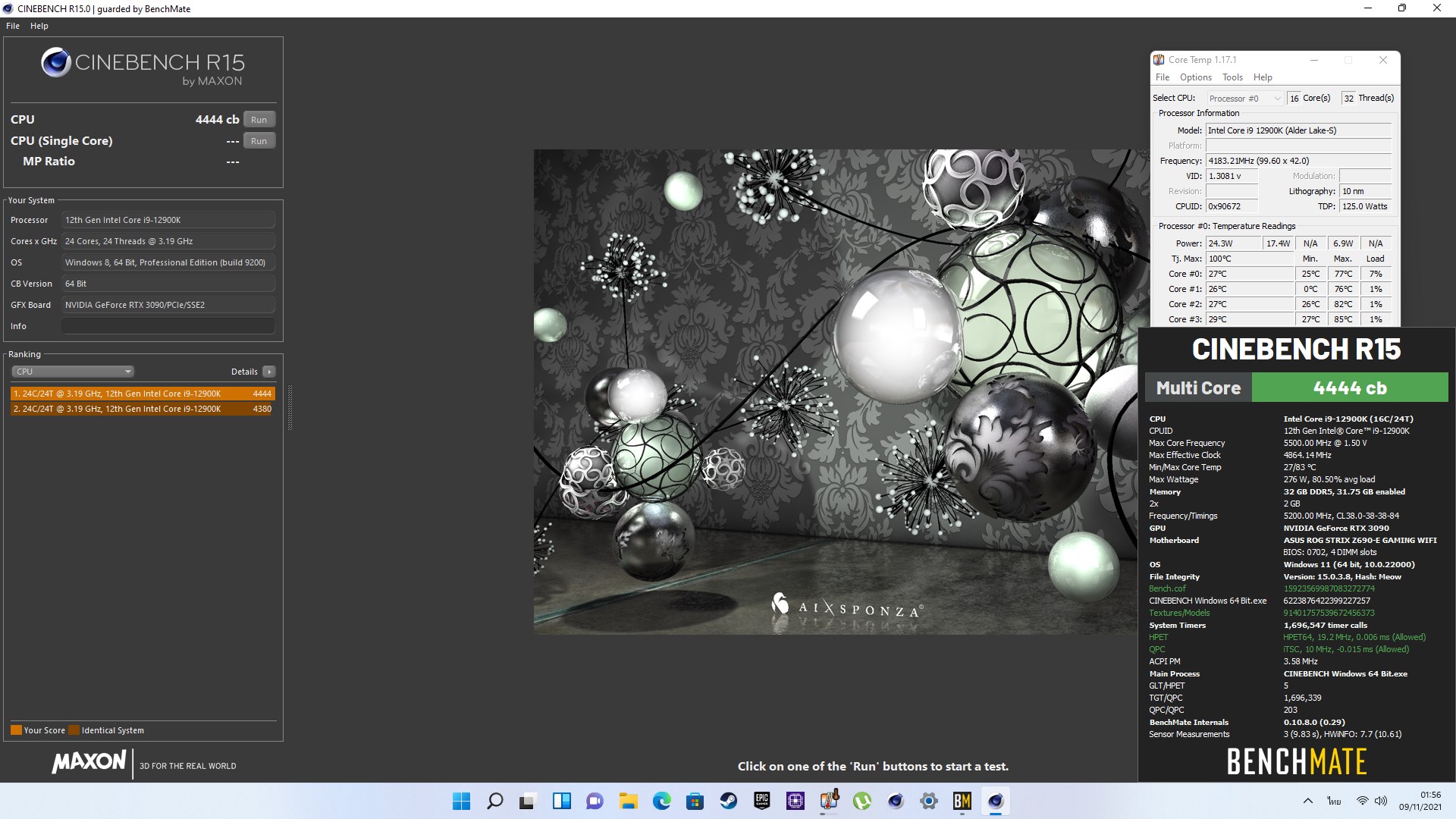Click Core #3 temperature reading
Image resolution: width=1456 pixels, height=819 pixels.
click(x=1250, y=319)
